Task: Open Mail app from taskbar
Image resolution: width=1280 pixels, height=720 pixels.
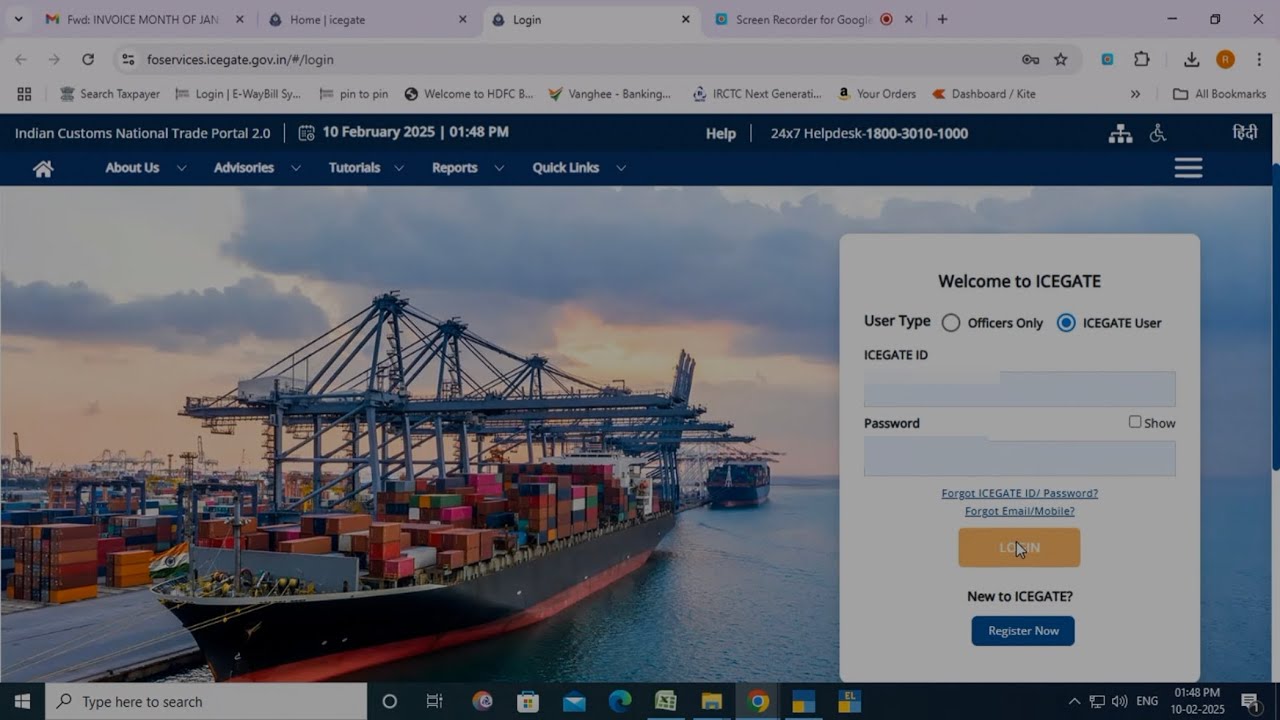Action: [x=574, y=701]
